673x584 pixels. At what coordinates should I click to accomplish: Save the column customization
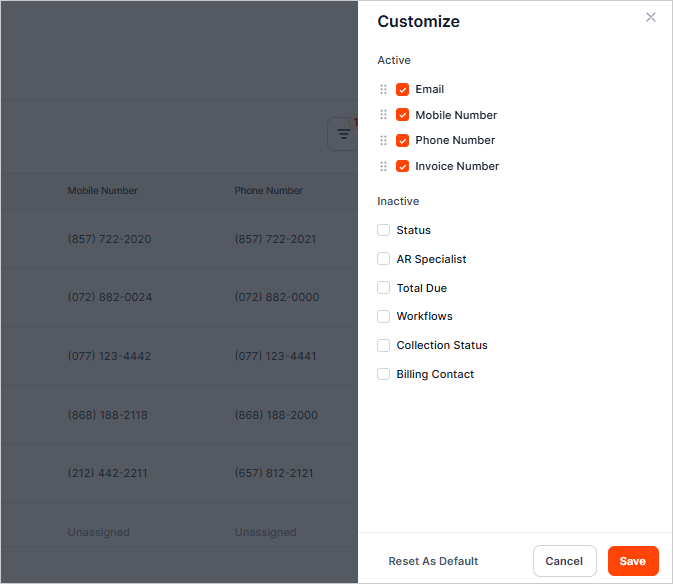pyautogui.click(x=632, y=561)
